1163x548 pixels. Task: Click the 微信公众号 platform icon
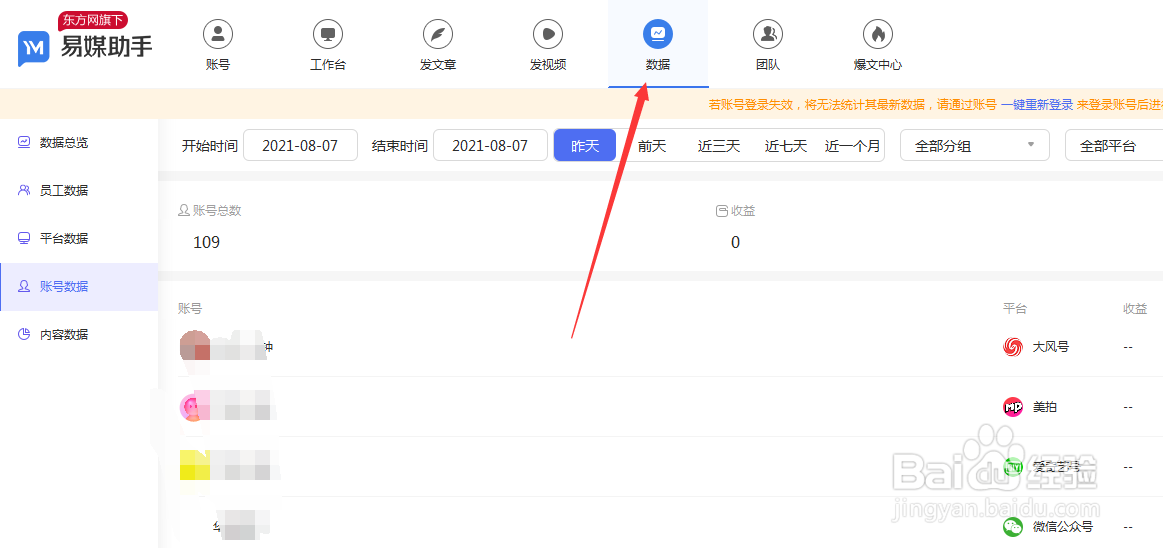(x=1012, y=527)
